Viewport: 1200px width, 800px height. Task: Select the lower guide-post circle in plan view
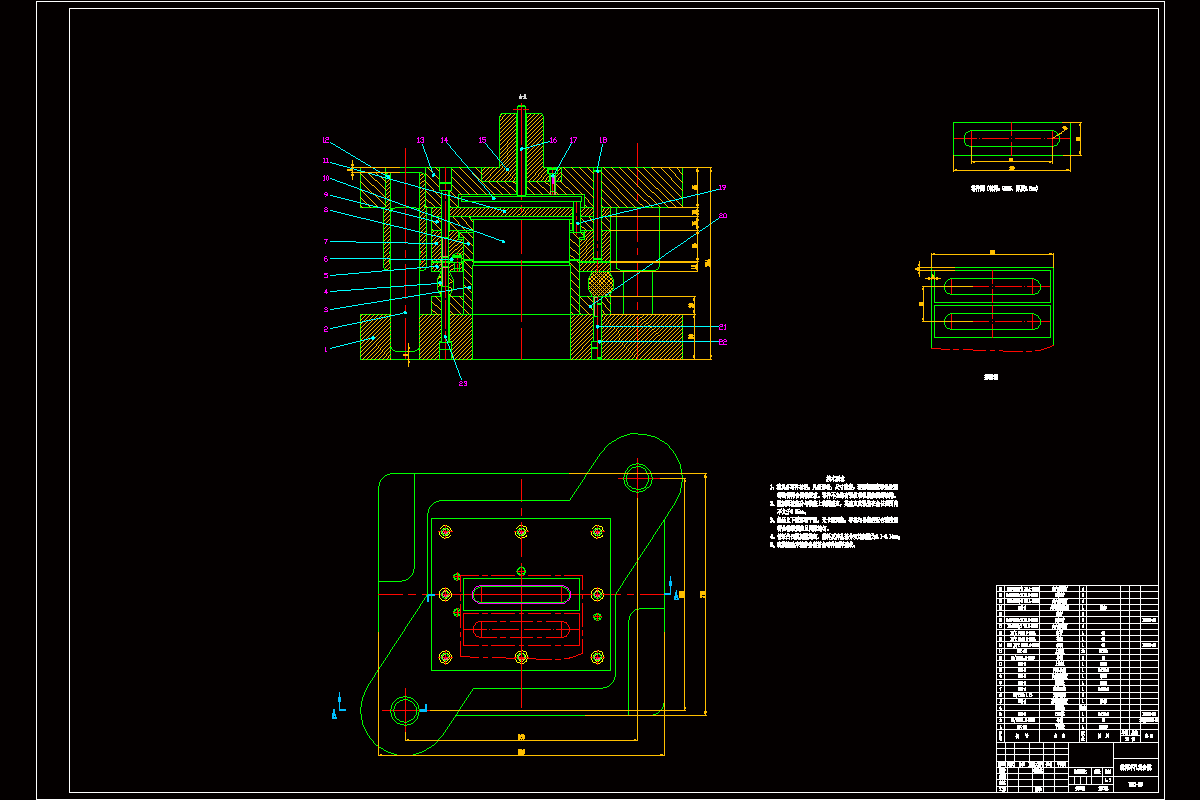coord(406,709)
